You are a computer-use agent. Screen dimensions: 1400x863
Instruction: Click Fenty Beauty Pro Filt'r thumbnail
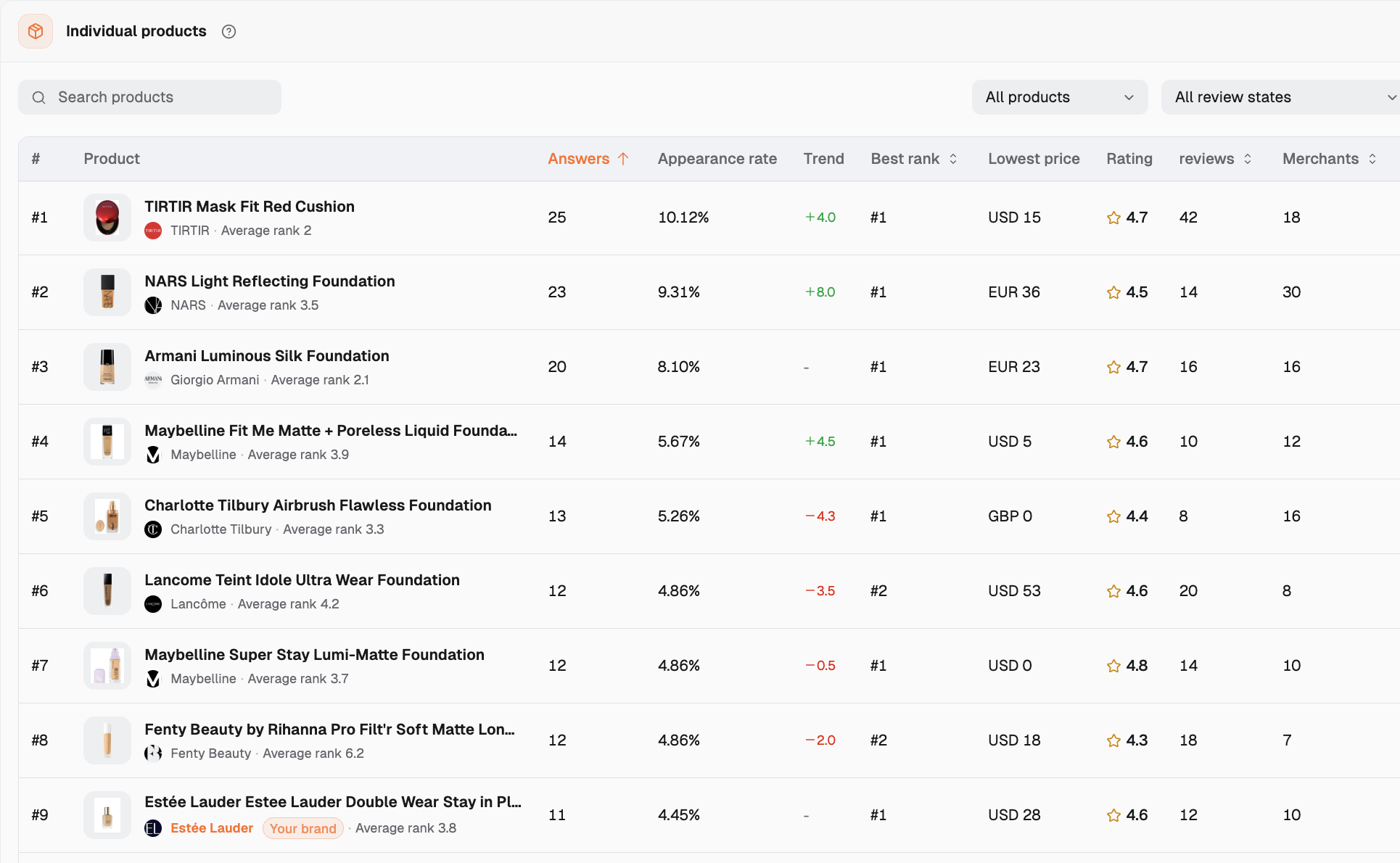pos(107,740)
